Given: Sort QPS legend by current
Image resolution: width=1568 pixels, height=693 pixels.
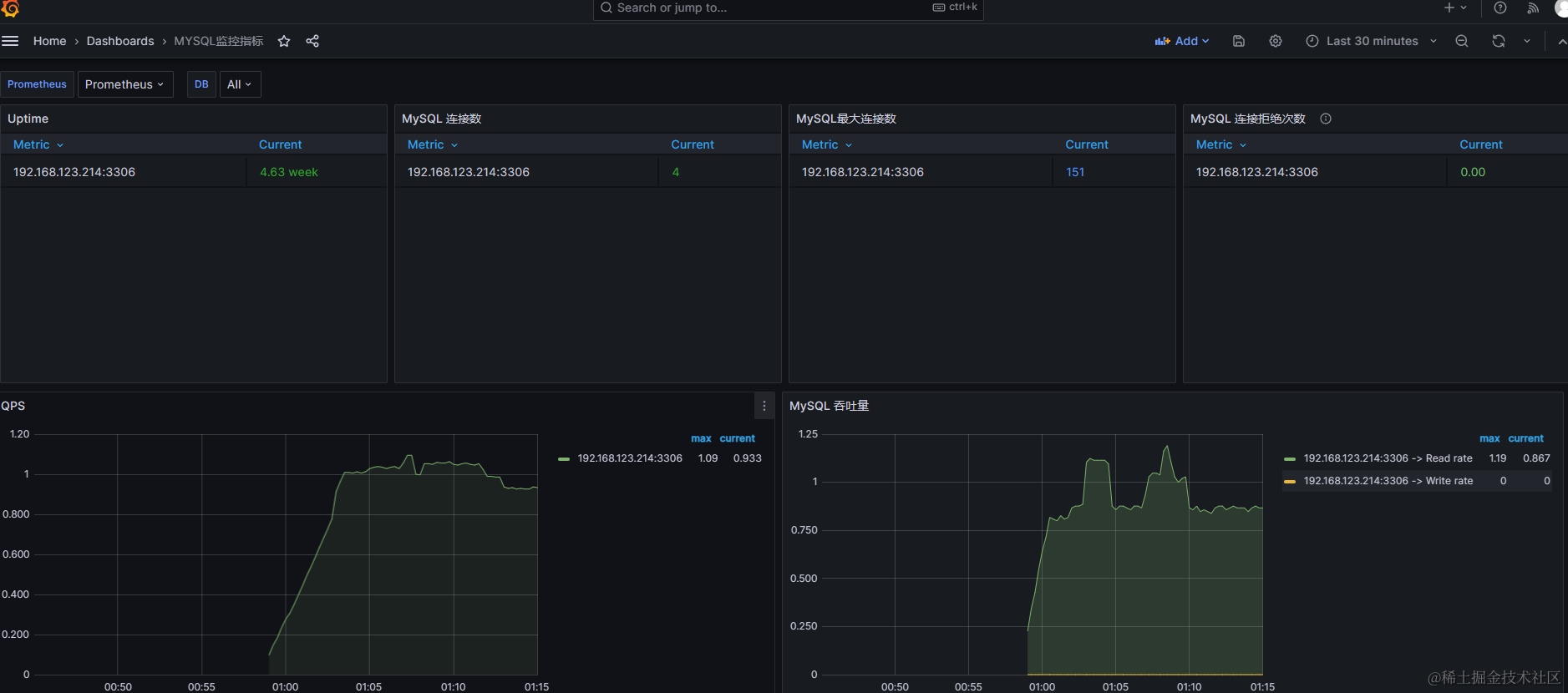Looking at the screenshot, I should (x=738, y=438).
